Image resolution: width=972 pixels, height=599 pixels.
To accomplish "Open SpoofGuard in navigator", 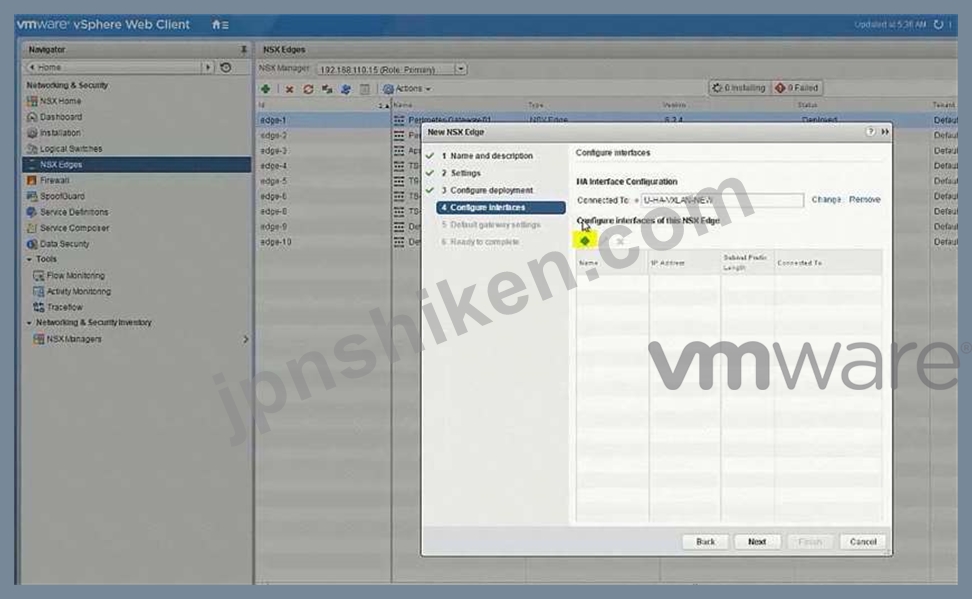I will coord(56,196).
